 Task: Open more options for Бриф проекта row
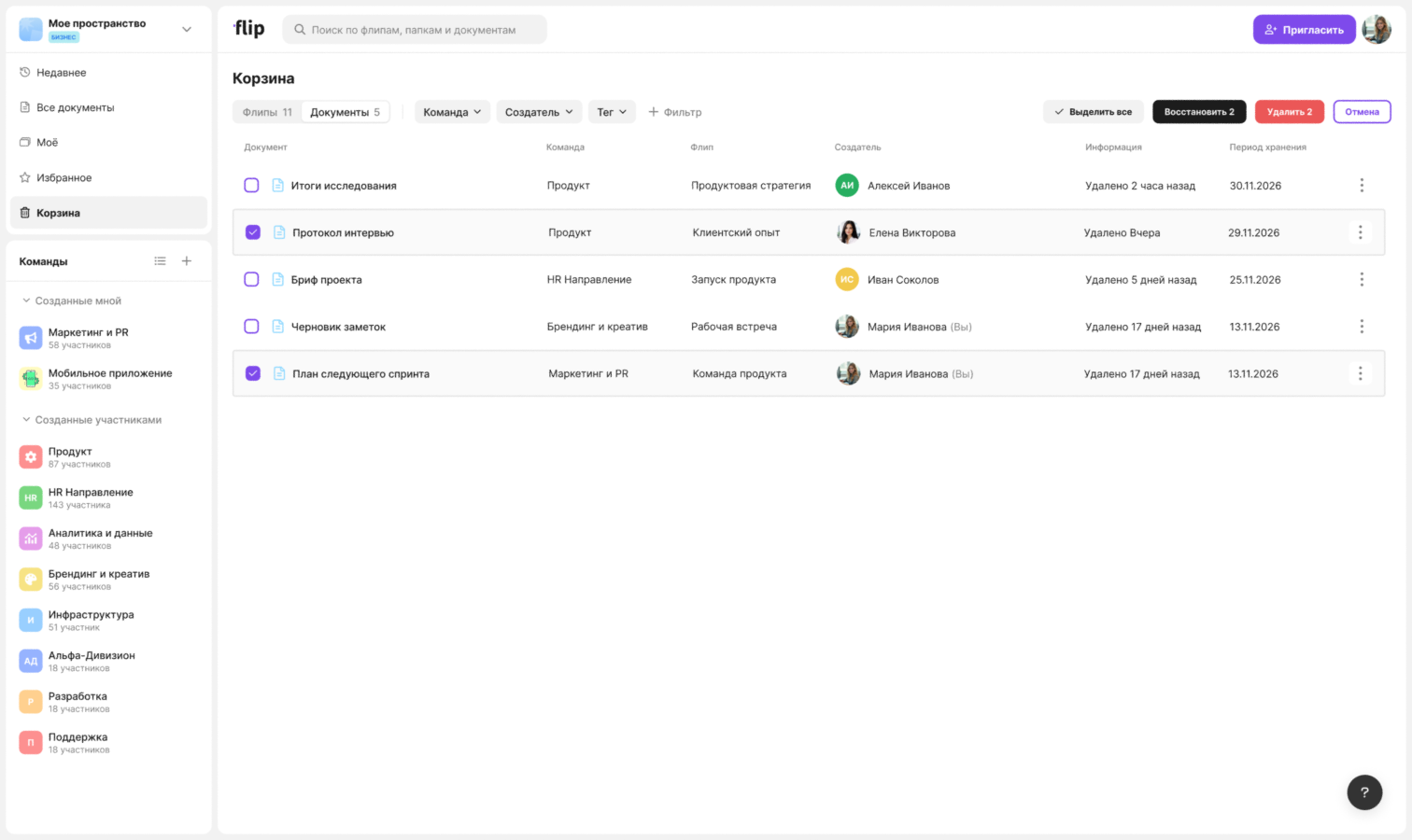[1362, 280]
